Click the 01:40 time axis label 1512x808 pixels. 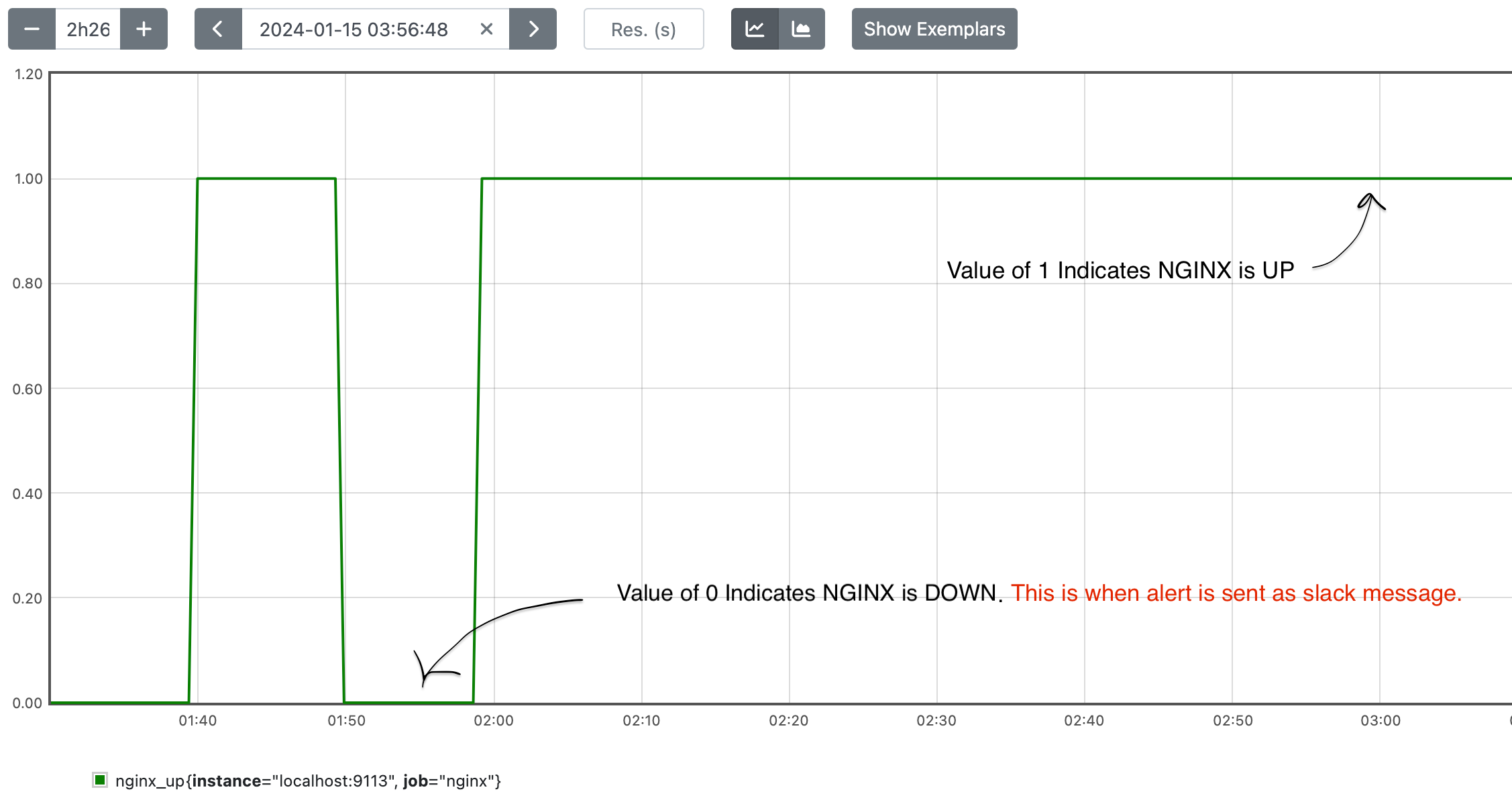pyautogui.click(x=197, y=721)
